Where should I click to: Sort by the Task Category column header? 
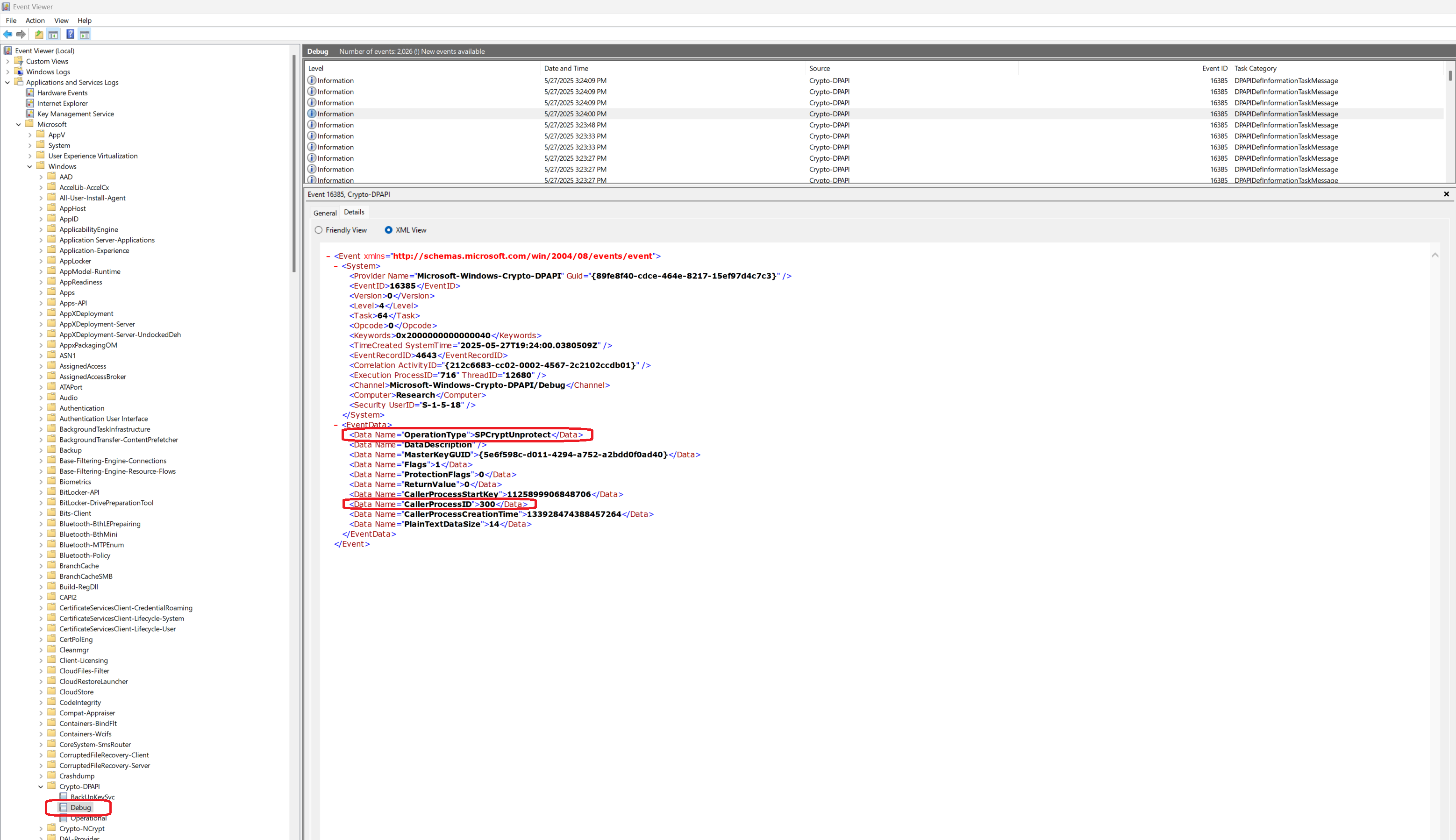click(x=1336, y=68)
